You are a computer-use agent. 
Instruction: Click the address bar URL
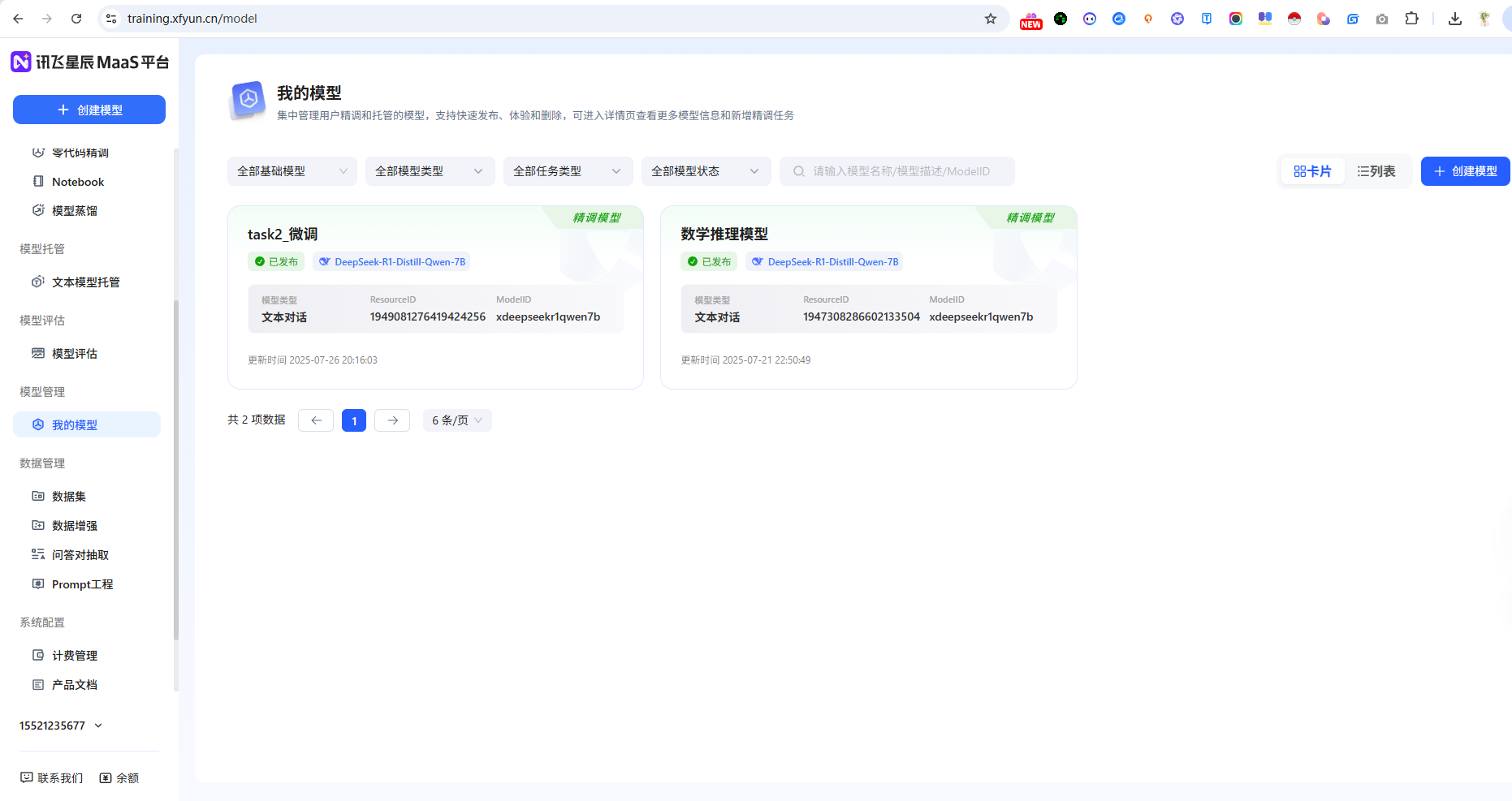[x=192, y=19]
